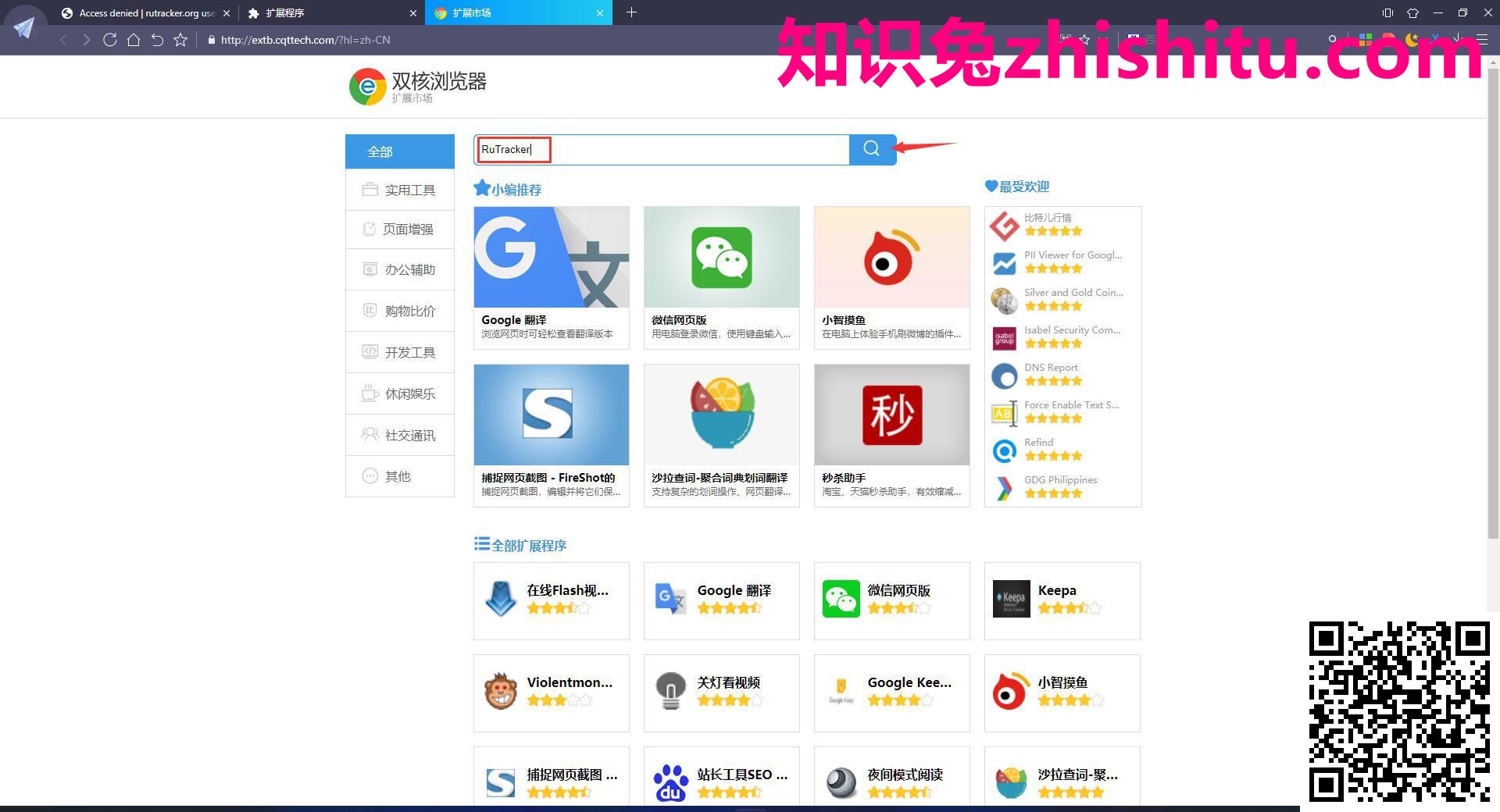This screenshot has height=812, width=1500.
Task: Open the 开发工具 category
Action: click(x=399, y=352)
